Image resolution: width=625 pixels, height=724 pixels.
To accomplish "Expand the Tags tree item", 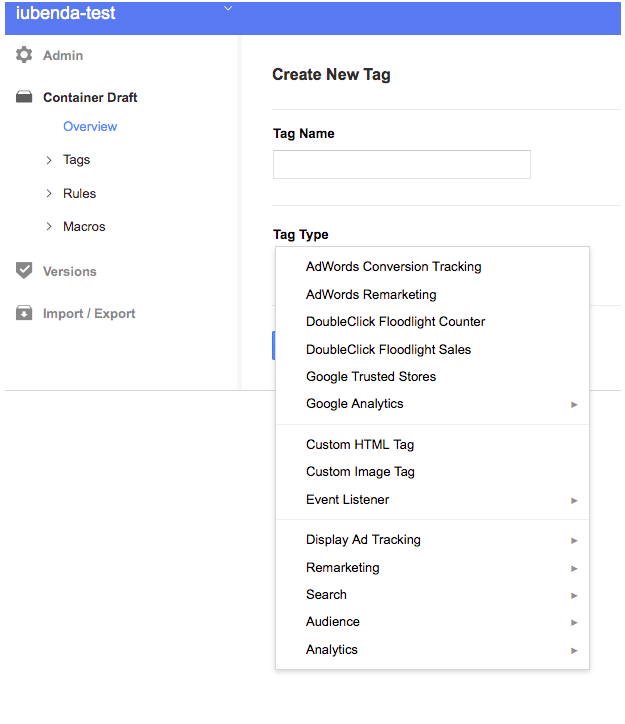I will point(49,160).
